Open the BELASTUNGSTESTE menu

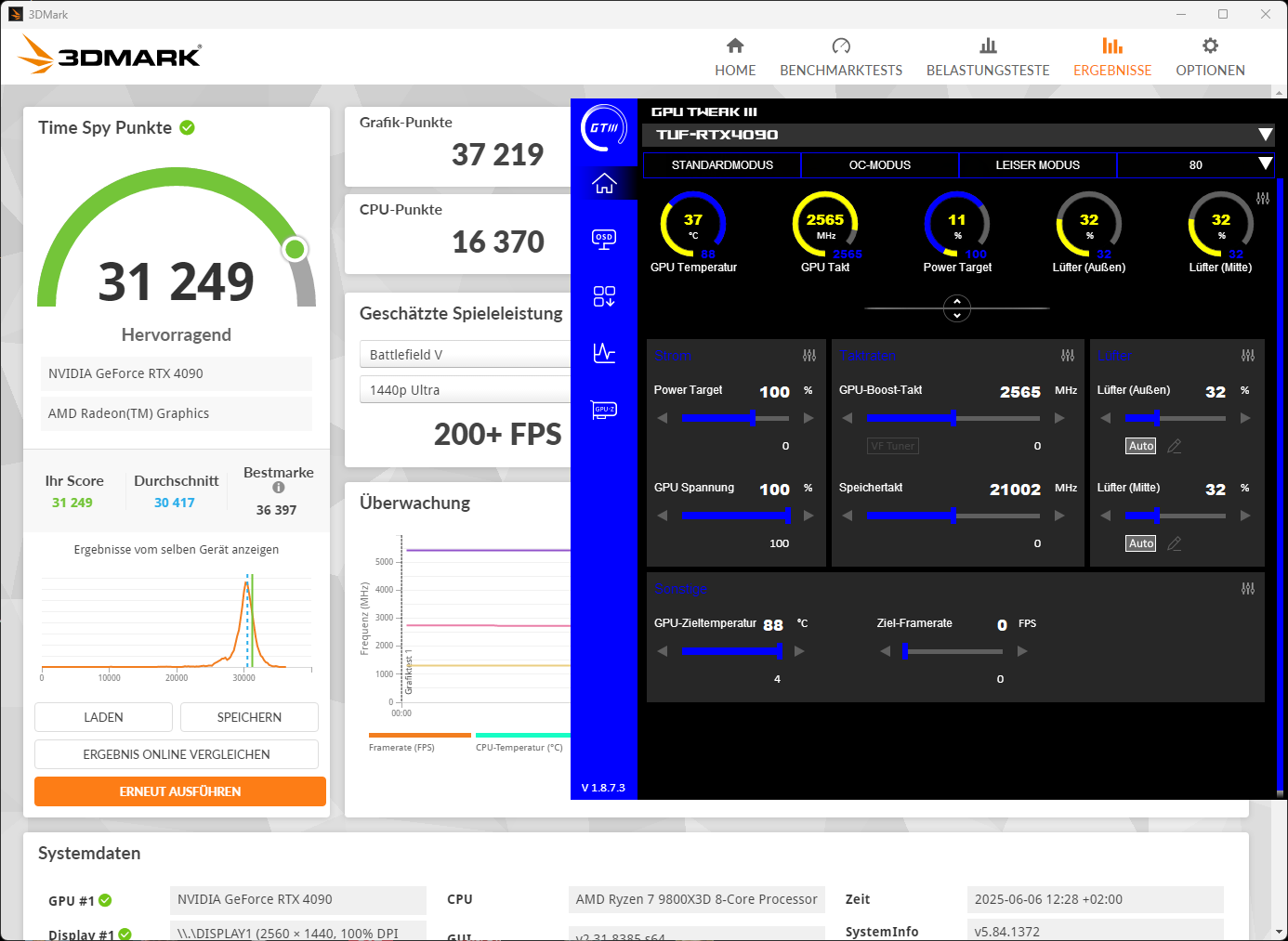point(988,58)
